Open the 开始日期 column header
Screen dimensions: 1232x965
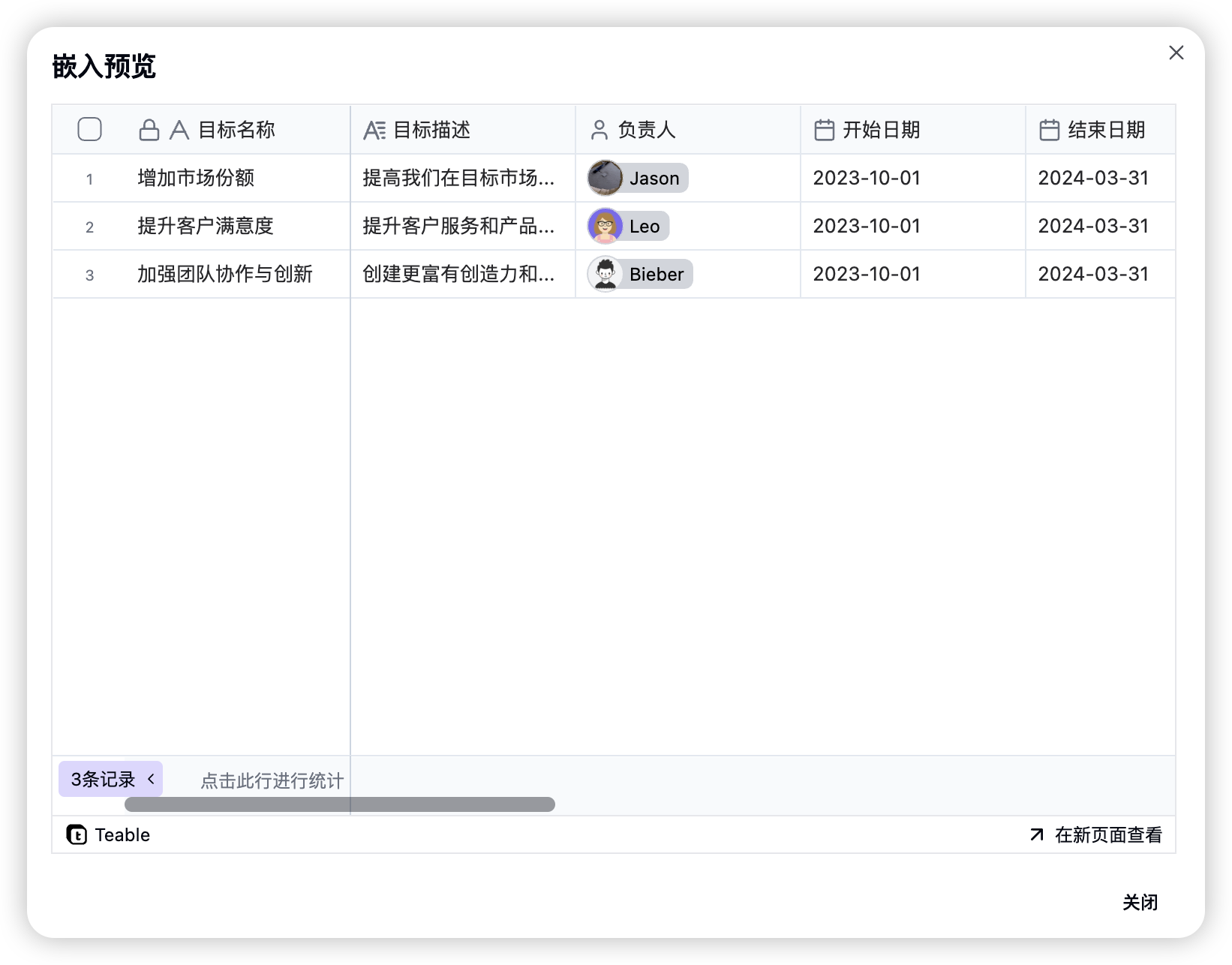coord(913,130)
